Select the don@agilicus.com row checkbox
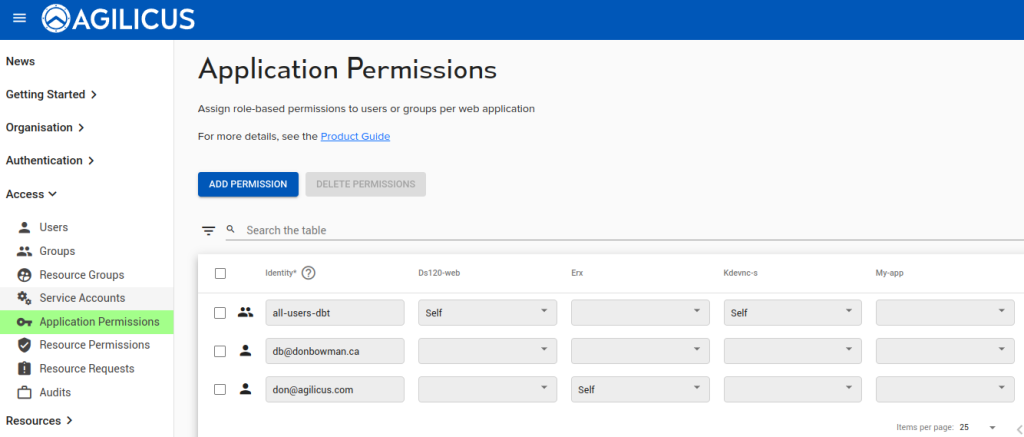Screen dimensions: 1024x437 (221, 389)
